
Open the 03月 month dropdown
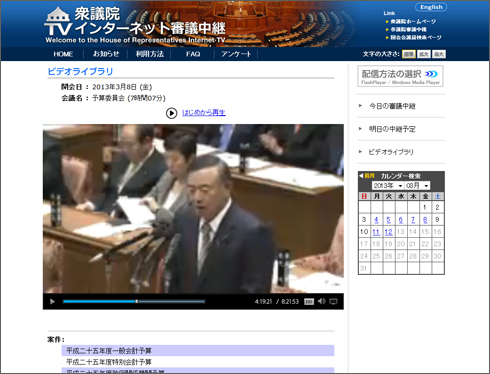[417, 186]
